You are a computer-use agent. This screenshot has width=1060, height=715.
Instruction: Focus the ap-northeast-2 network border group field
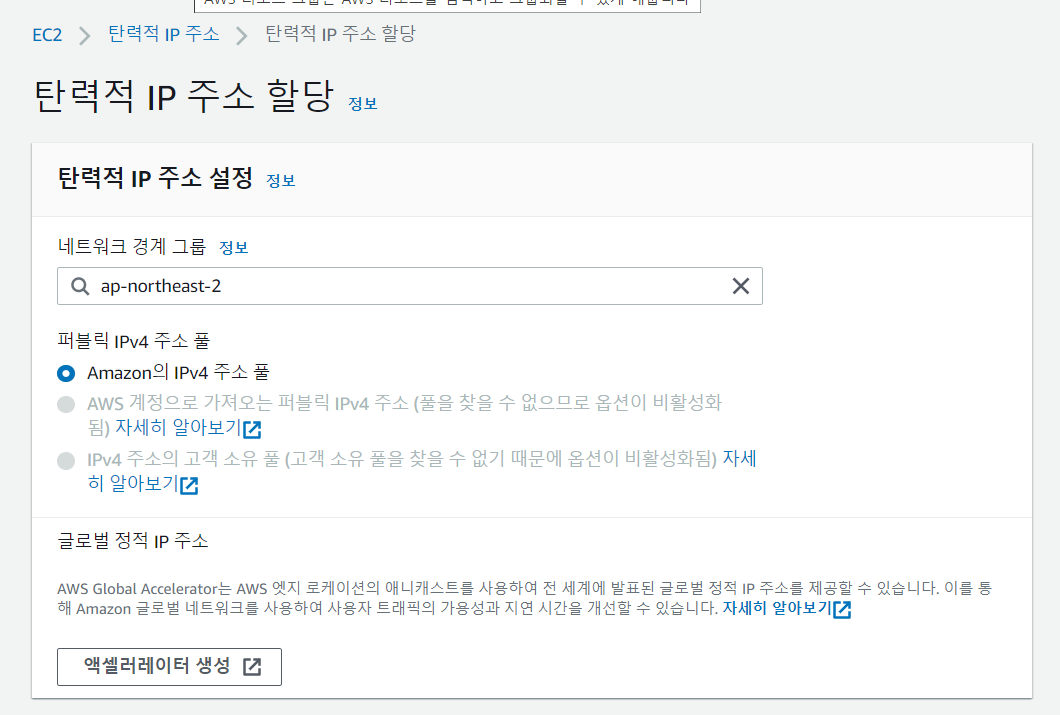point(410,286)
